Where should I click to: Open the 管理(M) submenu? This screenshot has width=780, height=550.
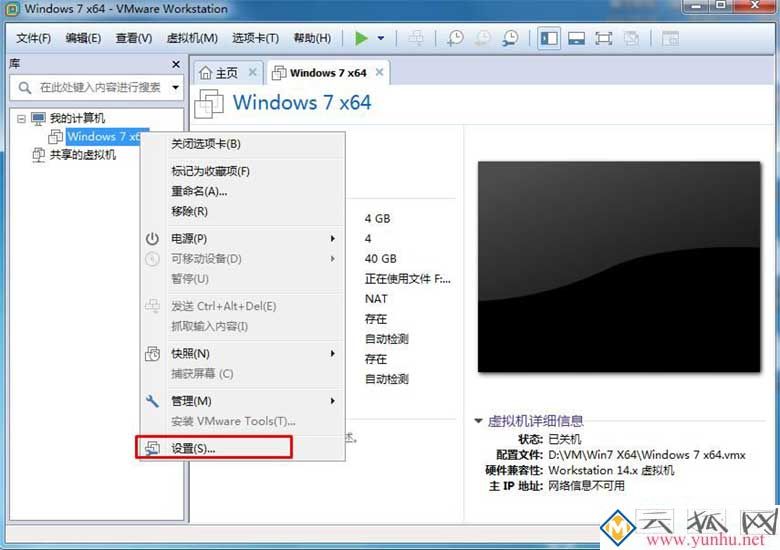click(243, 401)
